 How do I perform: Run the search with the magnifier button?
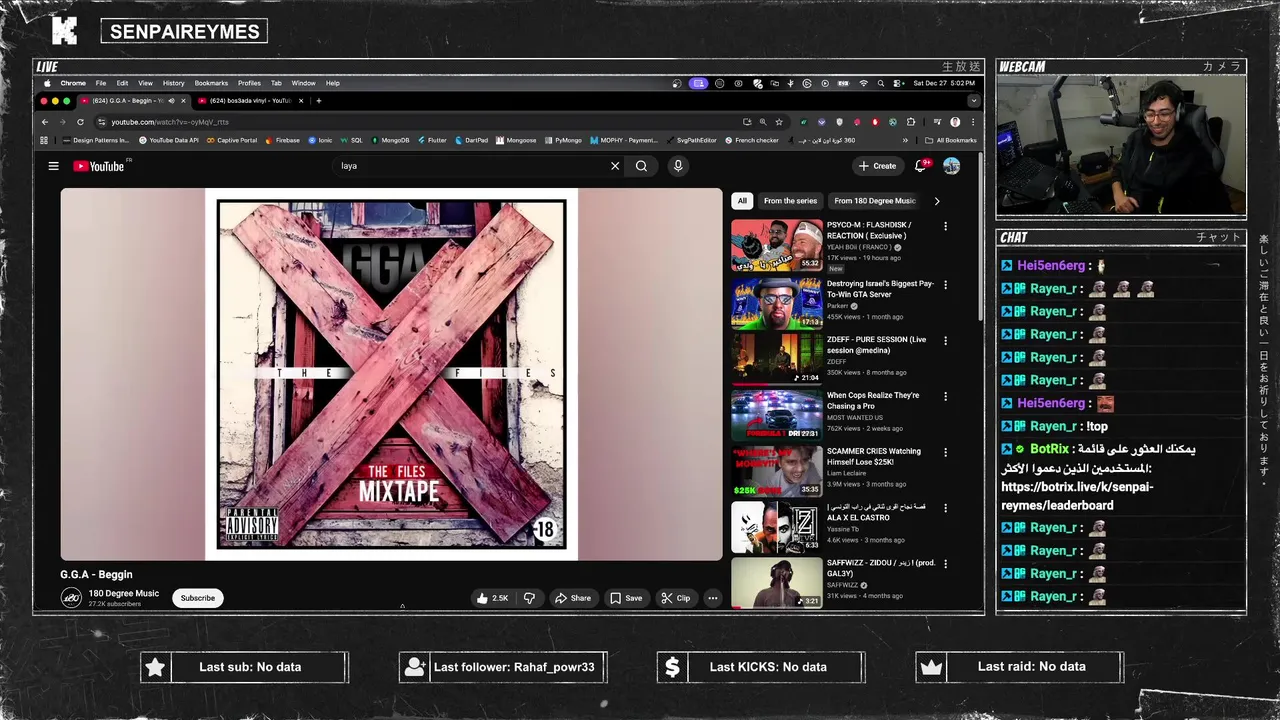click(641, 166)
